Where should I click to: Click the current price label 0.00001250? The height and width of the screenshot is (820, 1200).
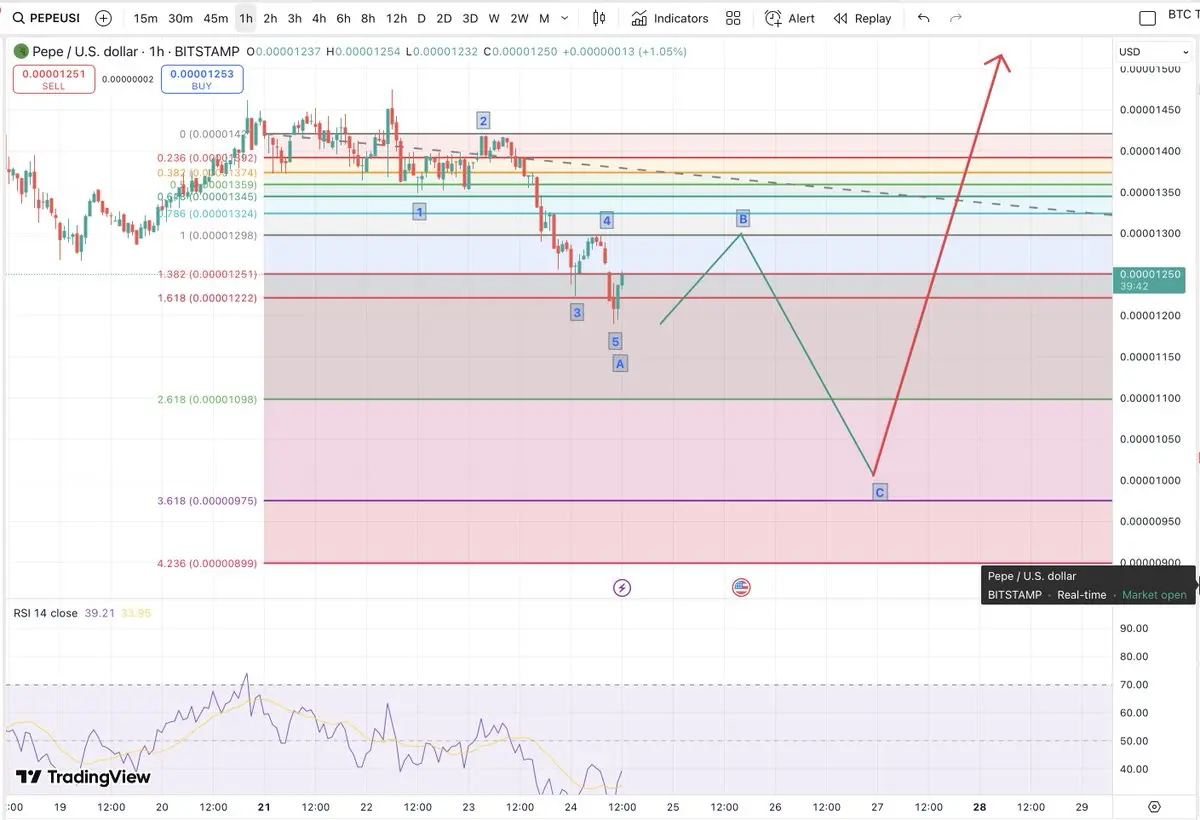1150,280
